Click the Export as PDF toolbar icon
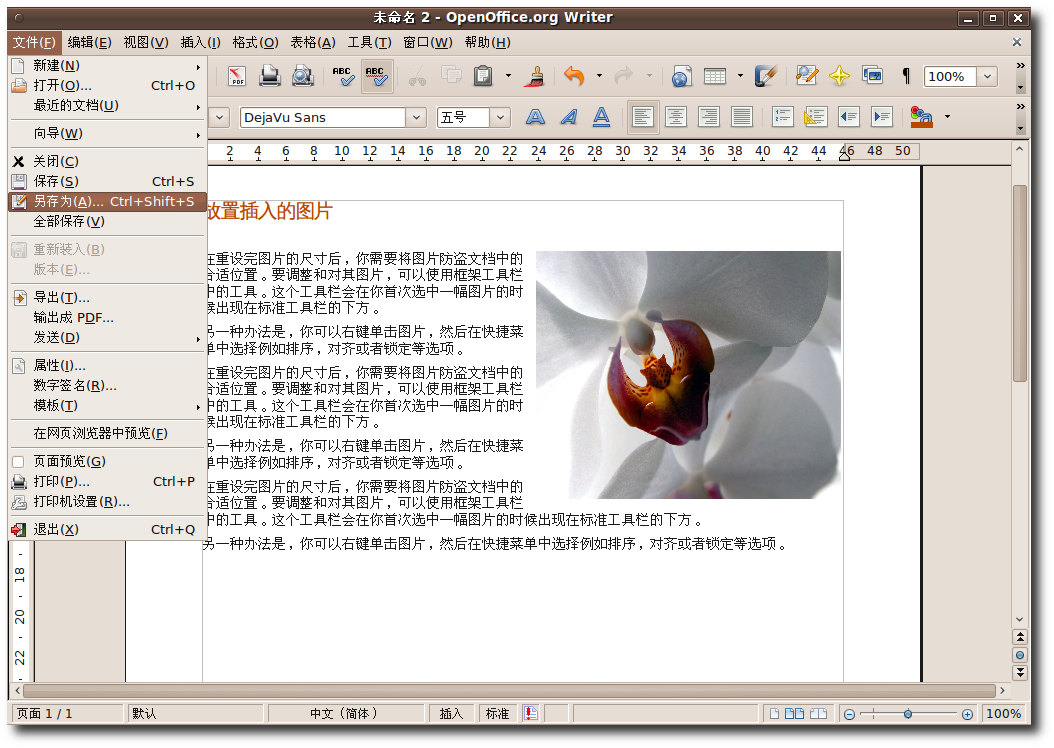 (237, 76)
